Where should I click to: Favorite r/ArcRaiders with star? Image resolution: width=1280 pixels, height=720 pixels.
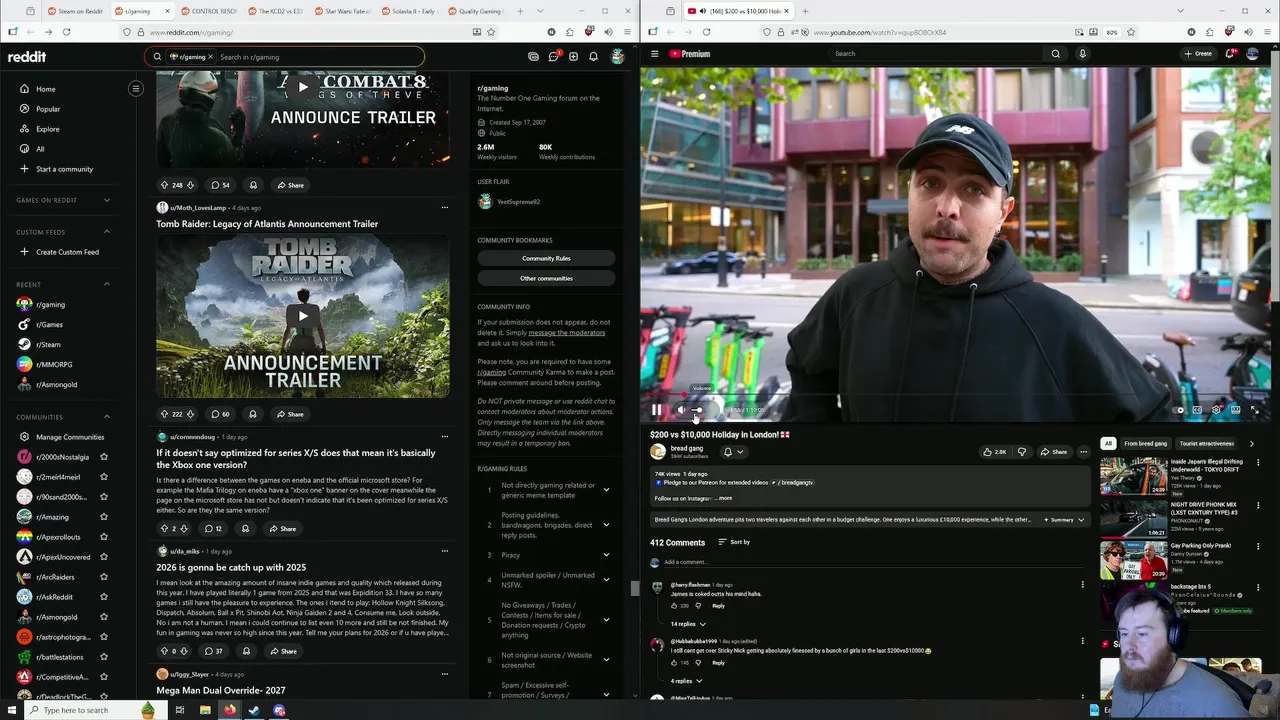tap(104, 577)
